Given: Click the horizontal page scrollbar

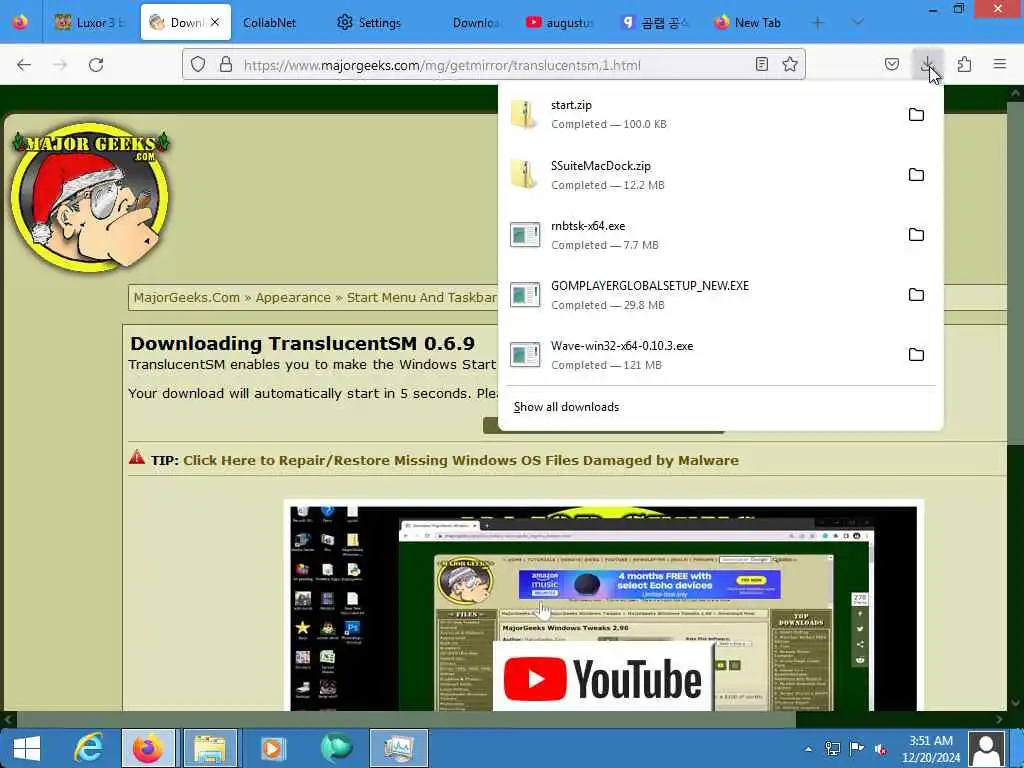Looking at the screenshot, I should coord(405,720).
